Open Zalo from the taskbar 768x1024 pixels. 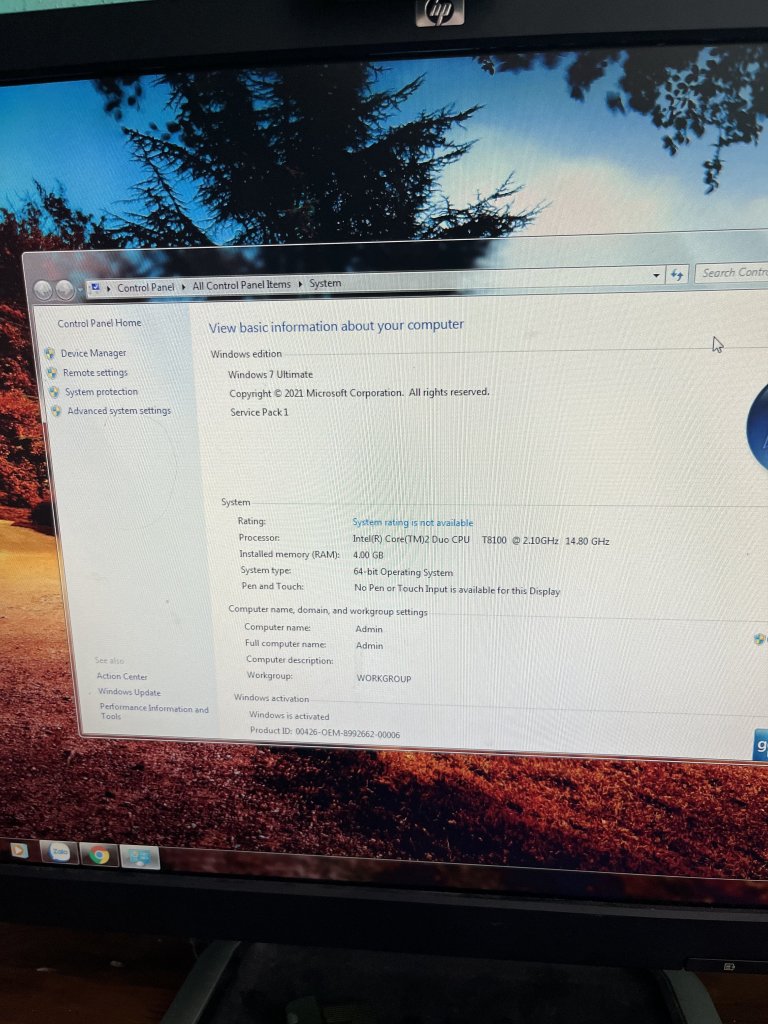click(59, 852)
